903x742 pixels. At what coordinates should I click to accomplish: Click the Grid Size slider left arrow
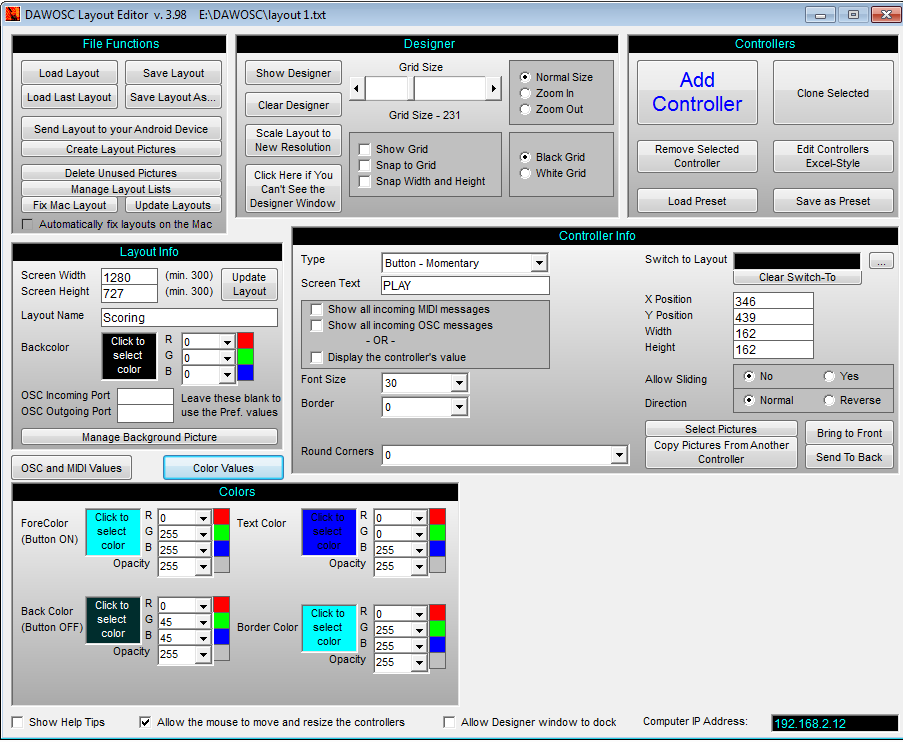tap(357, 89)
